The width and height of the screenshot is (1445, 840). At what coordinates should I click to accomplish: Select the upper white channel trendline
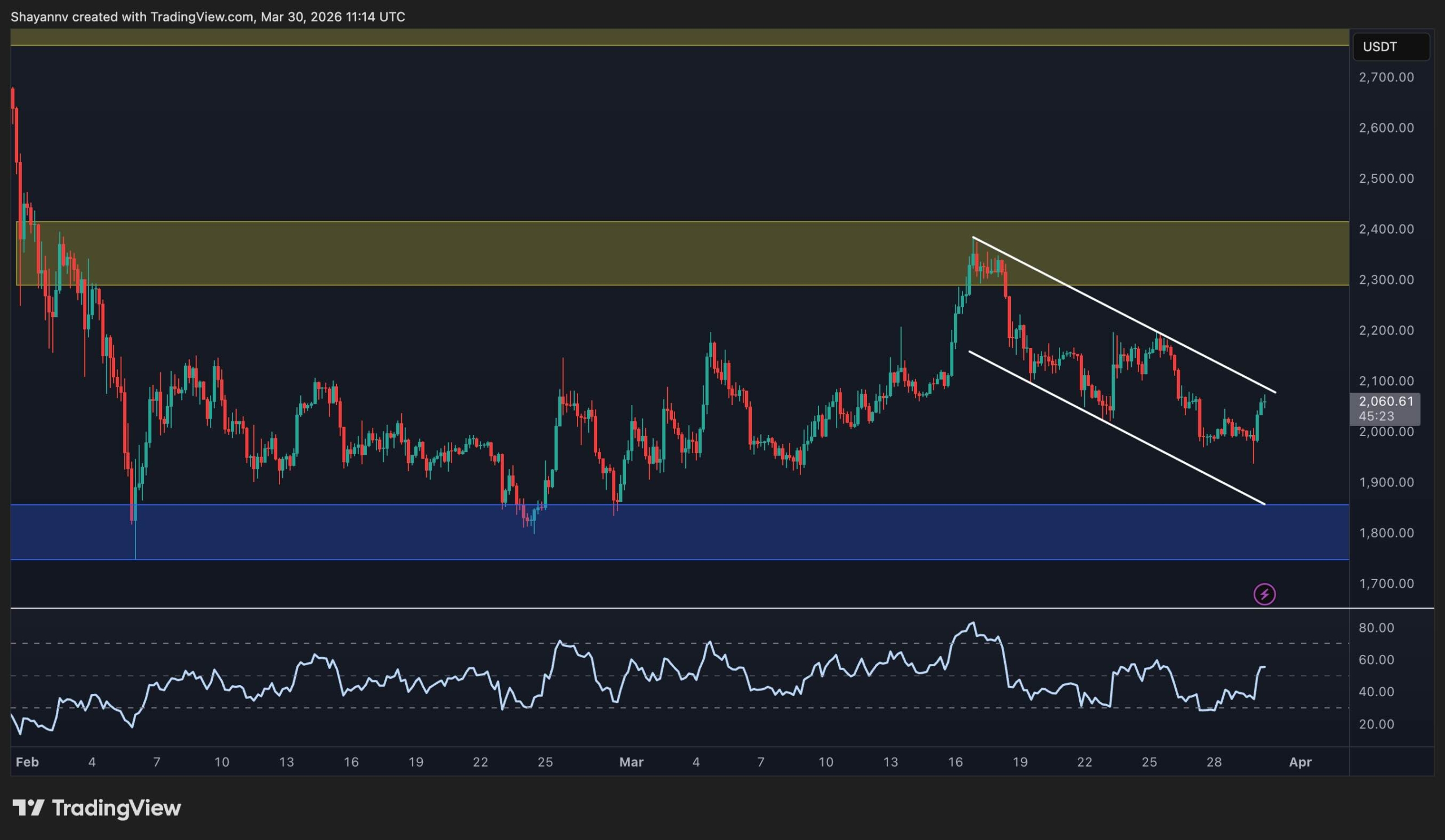click(1124, 315)
